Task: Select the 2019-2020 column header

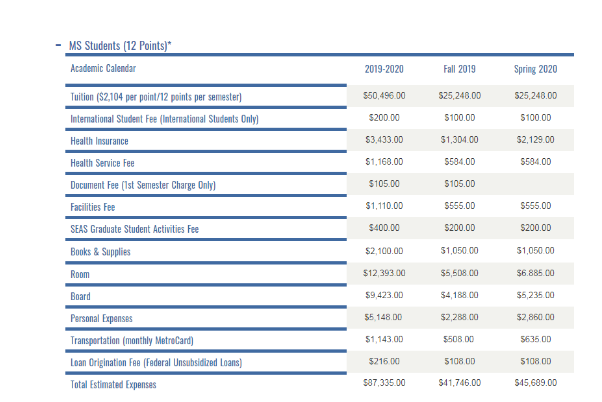Action: pos(384,69)
